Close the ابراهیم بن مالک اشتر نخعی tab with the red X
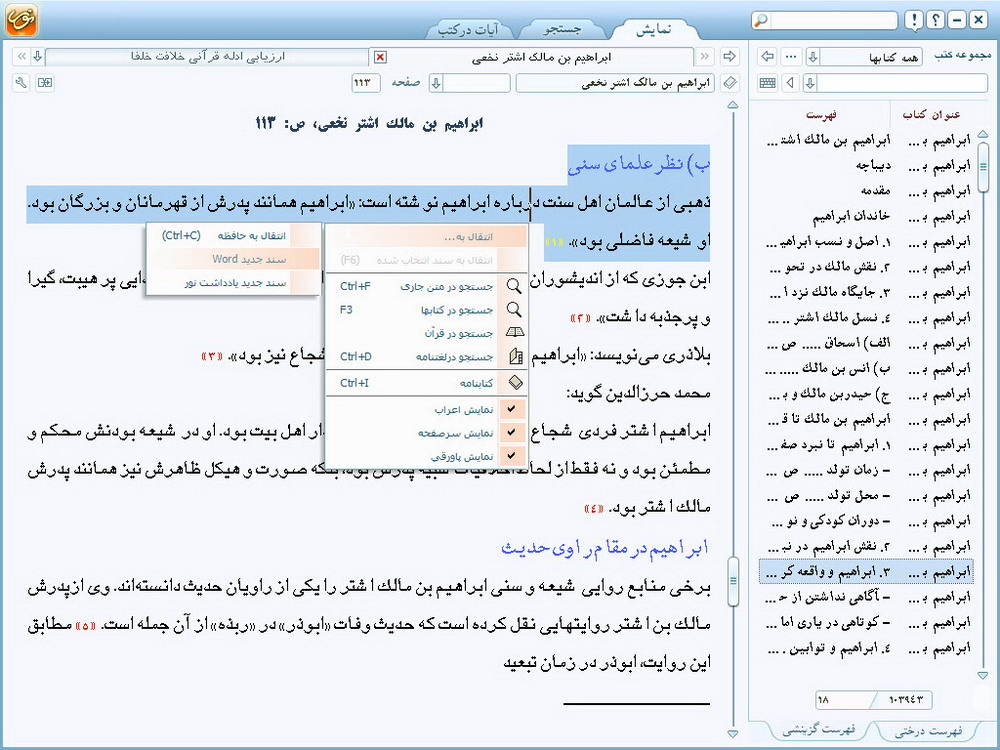This screenshot has width=1000, height=750. (380, 57)
